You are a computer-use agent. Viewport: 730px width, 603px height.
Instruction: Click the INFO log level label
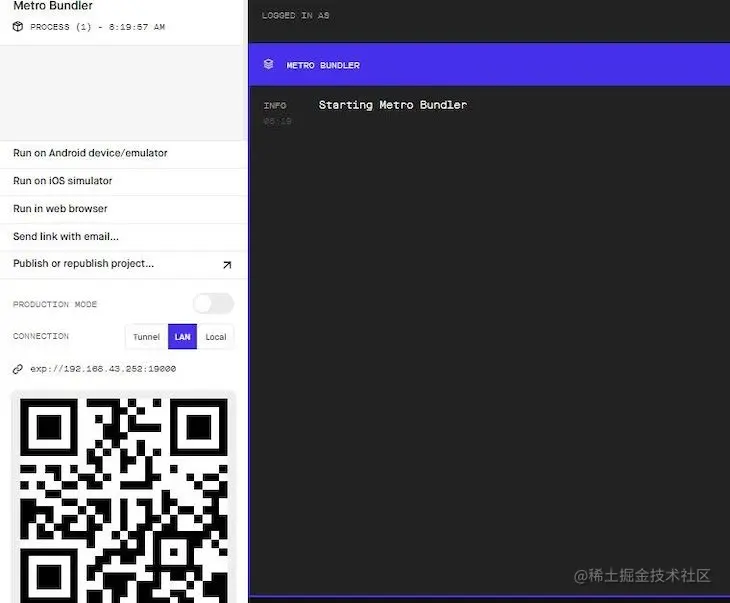(x=275, y=106)
